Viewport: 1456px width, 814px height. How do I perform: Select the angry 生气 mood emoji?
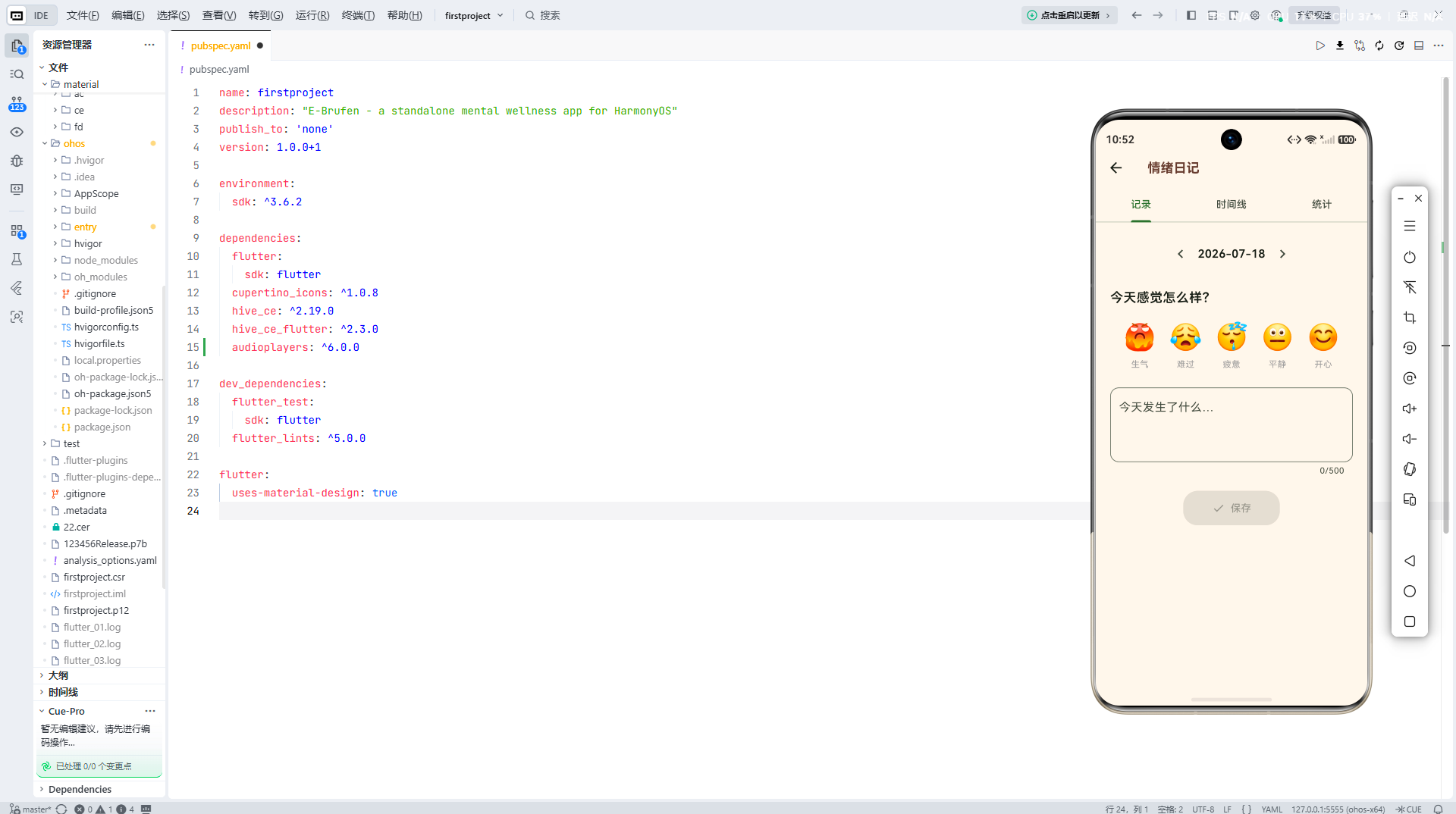[1140, 337]
